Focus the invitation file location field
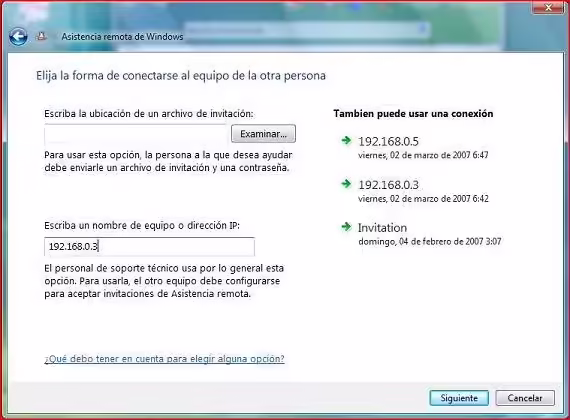Image resolution: width=570 pixels, height=420 pixels. point(136,135)
